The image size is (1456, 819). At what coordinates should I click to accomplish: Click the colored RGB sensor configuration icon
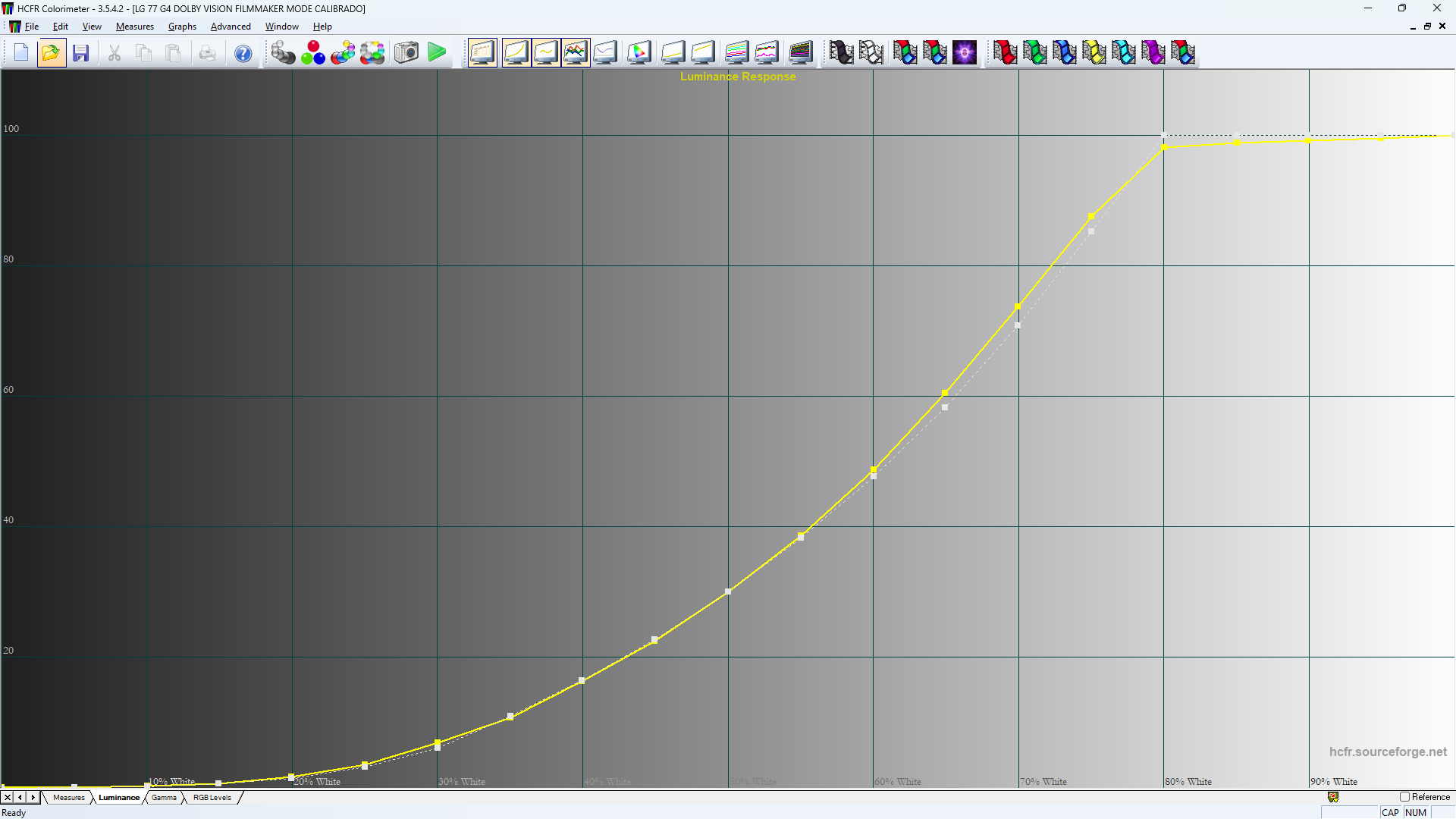[x=312, y=52]
